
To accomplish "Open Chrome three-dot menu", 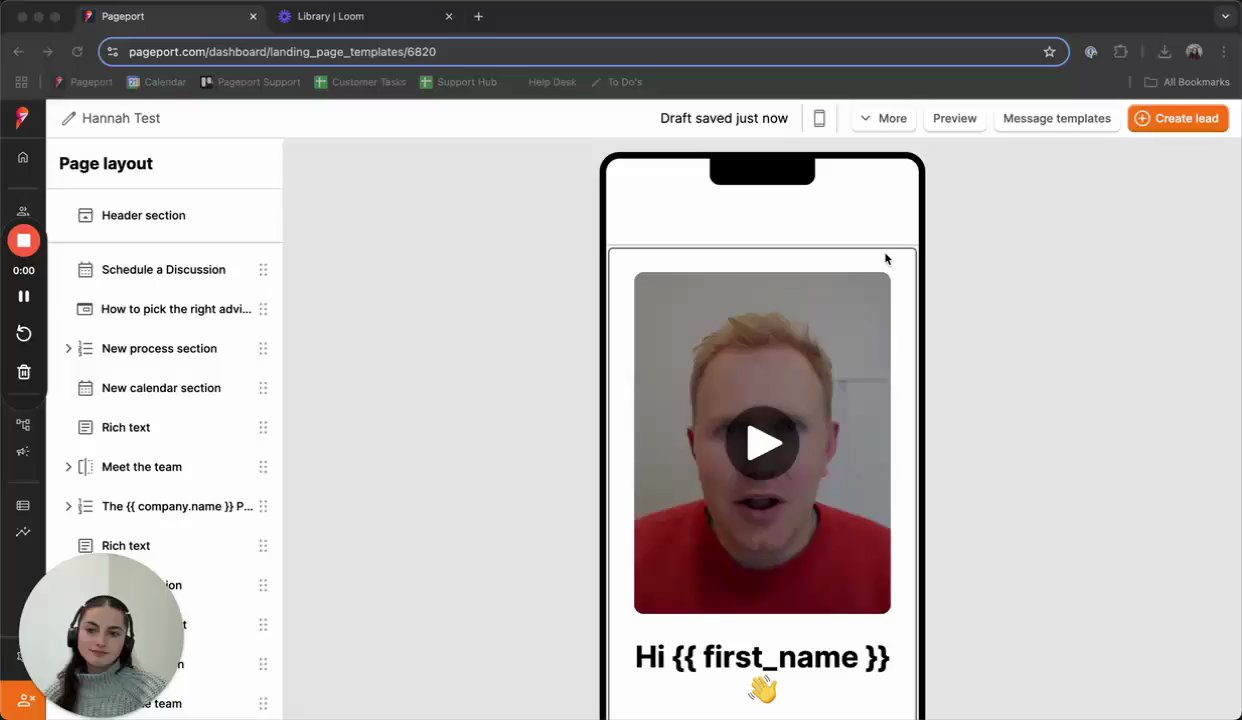I will tap(1224, 52).
